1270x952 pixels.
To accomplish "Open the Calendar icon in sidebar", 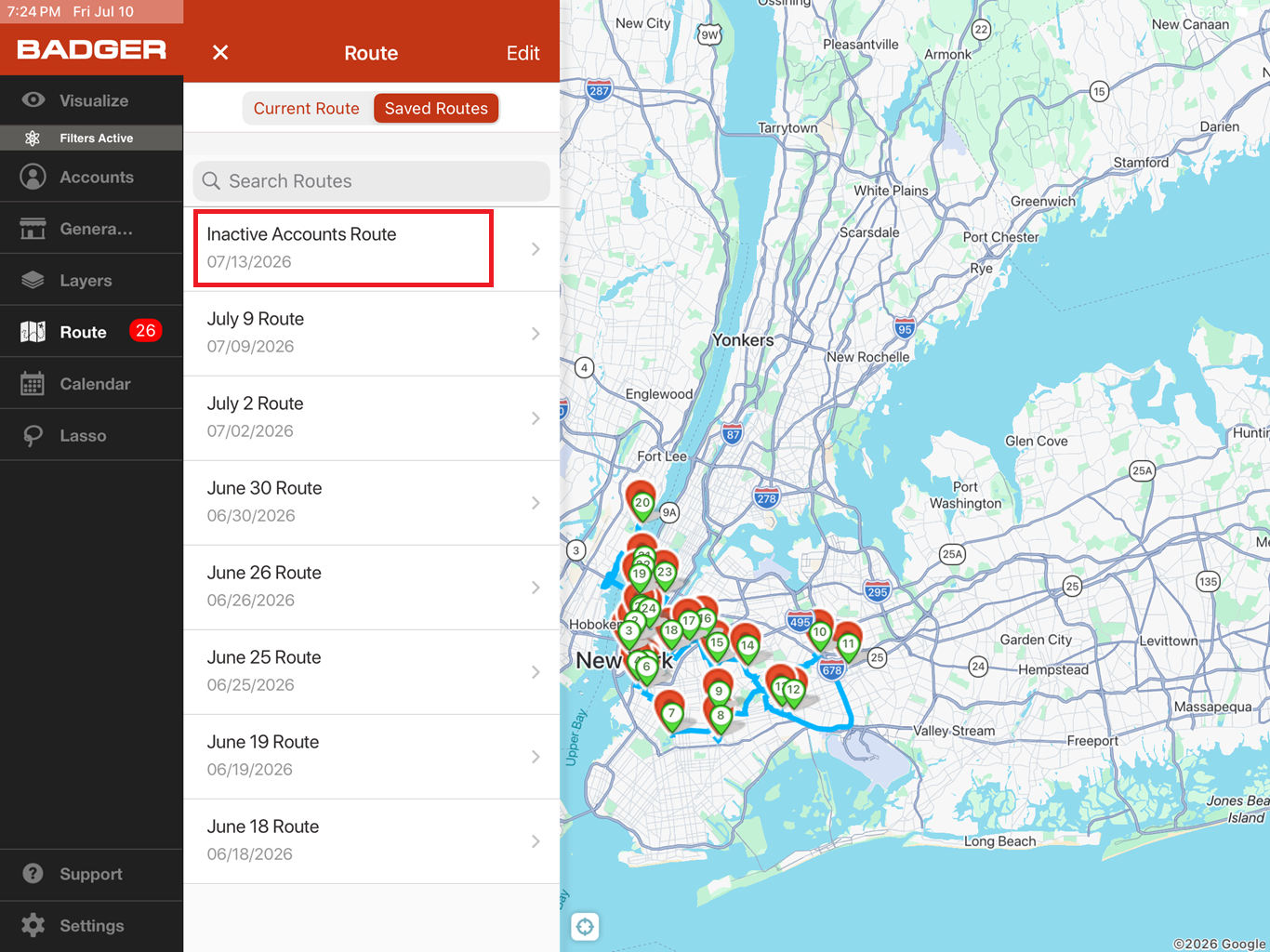I will pyautogui.click(x=33, y=384).
